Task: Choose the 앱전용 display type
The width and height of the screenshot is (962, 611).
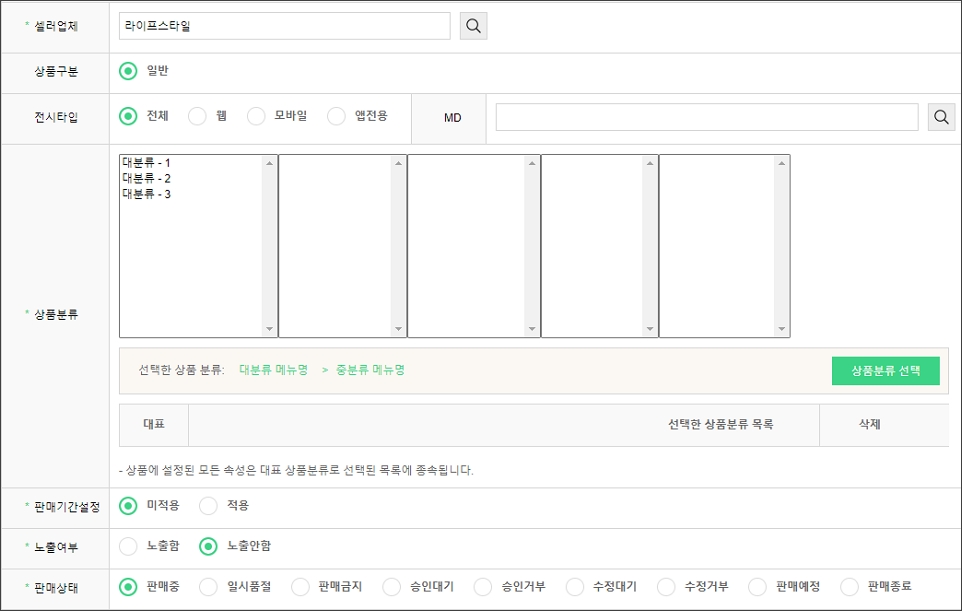Action: pyautogui.click(x=336, y=116)
